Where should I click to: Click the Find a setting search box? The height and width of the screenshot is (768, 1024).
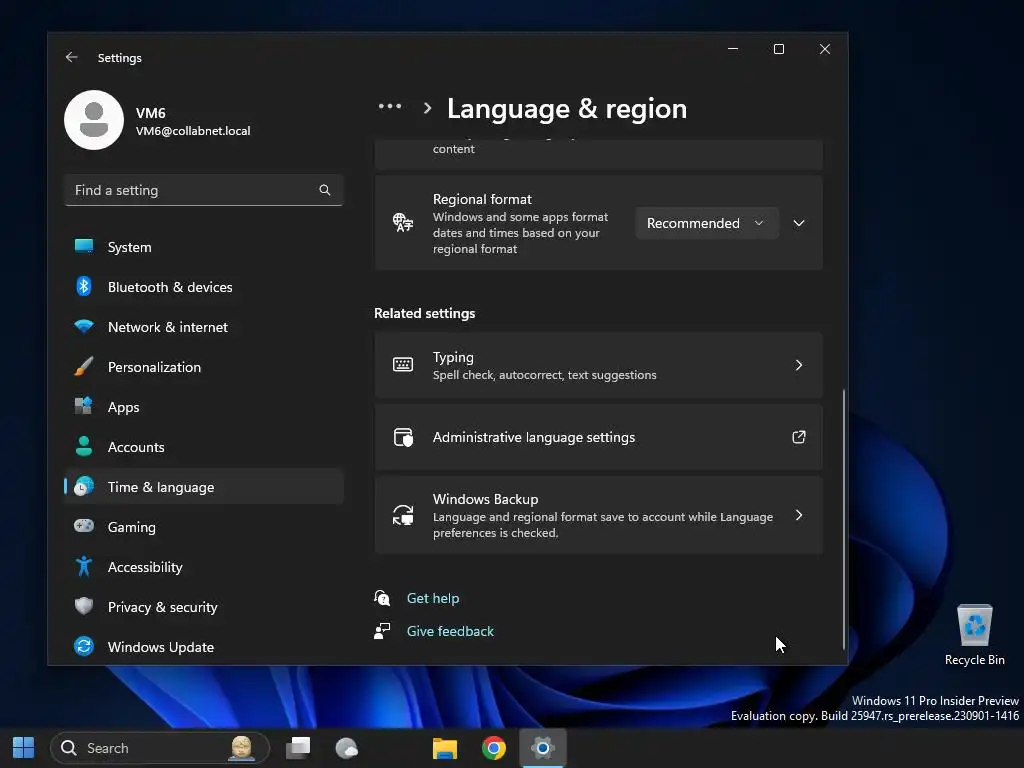coord(204,190)
